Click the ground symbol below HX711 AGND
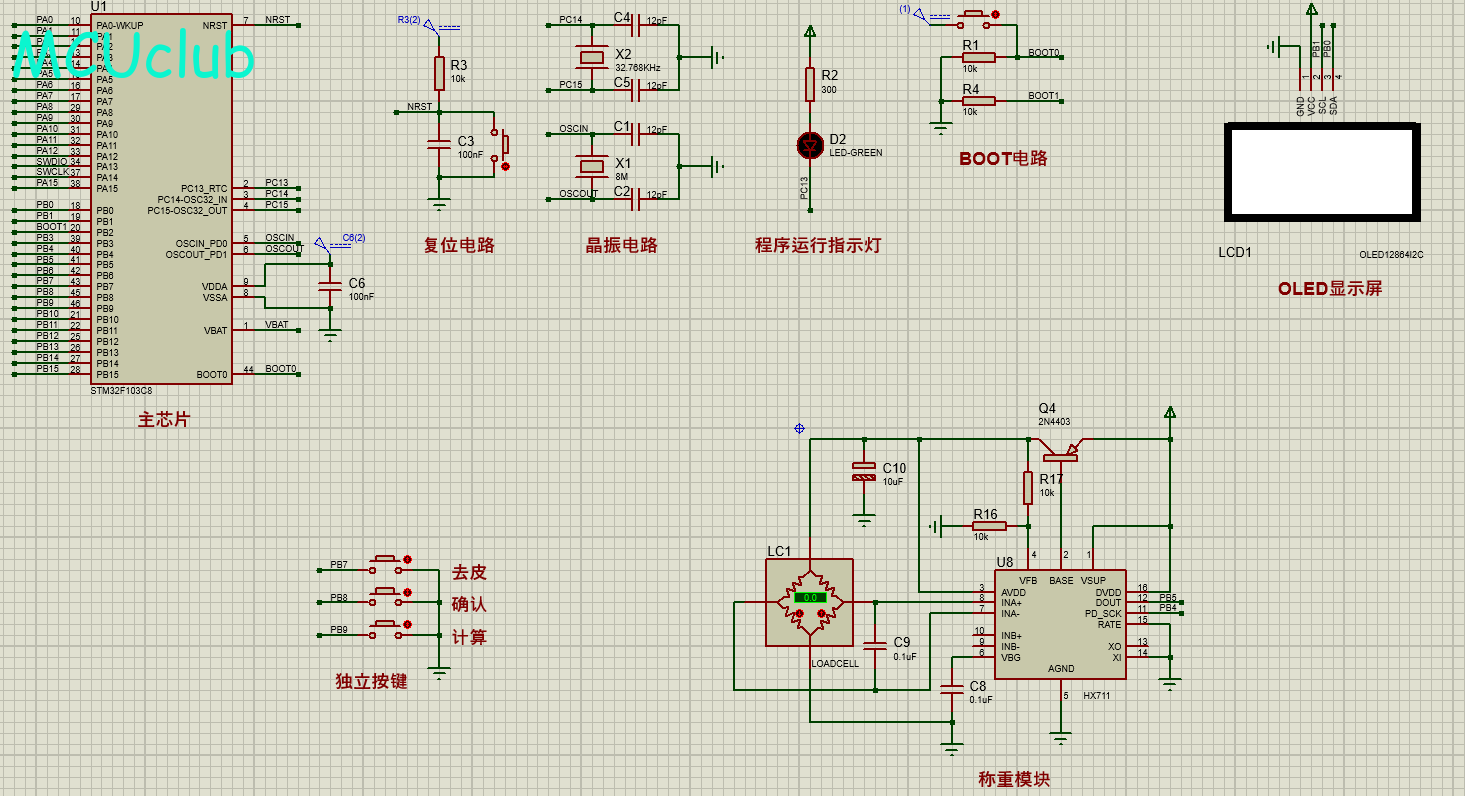 coord(1062,740)
